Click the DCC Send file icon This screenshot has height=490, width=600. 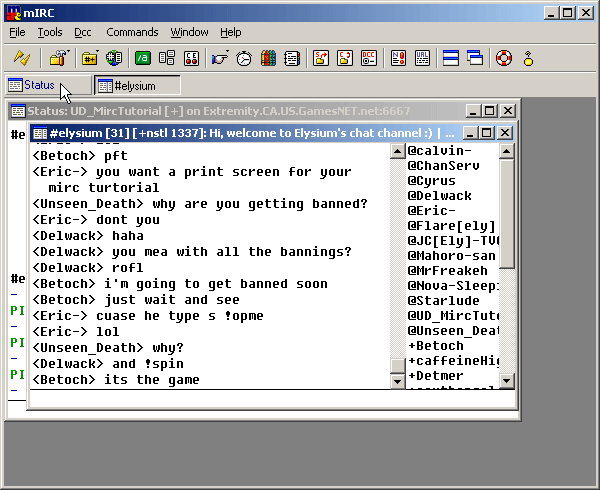point(321,58)
